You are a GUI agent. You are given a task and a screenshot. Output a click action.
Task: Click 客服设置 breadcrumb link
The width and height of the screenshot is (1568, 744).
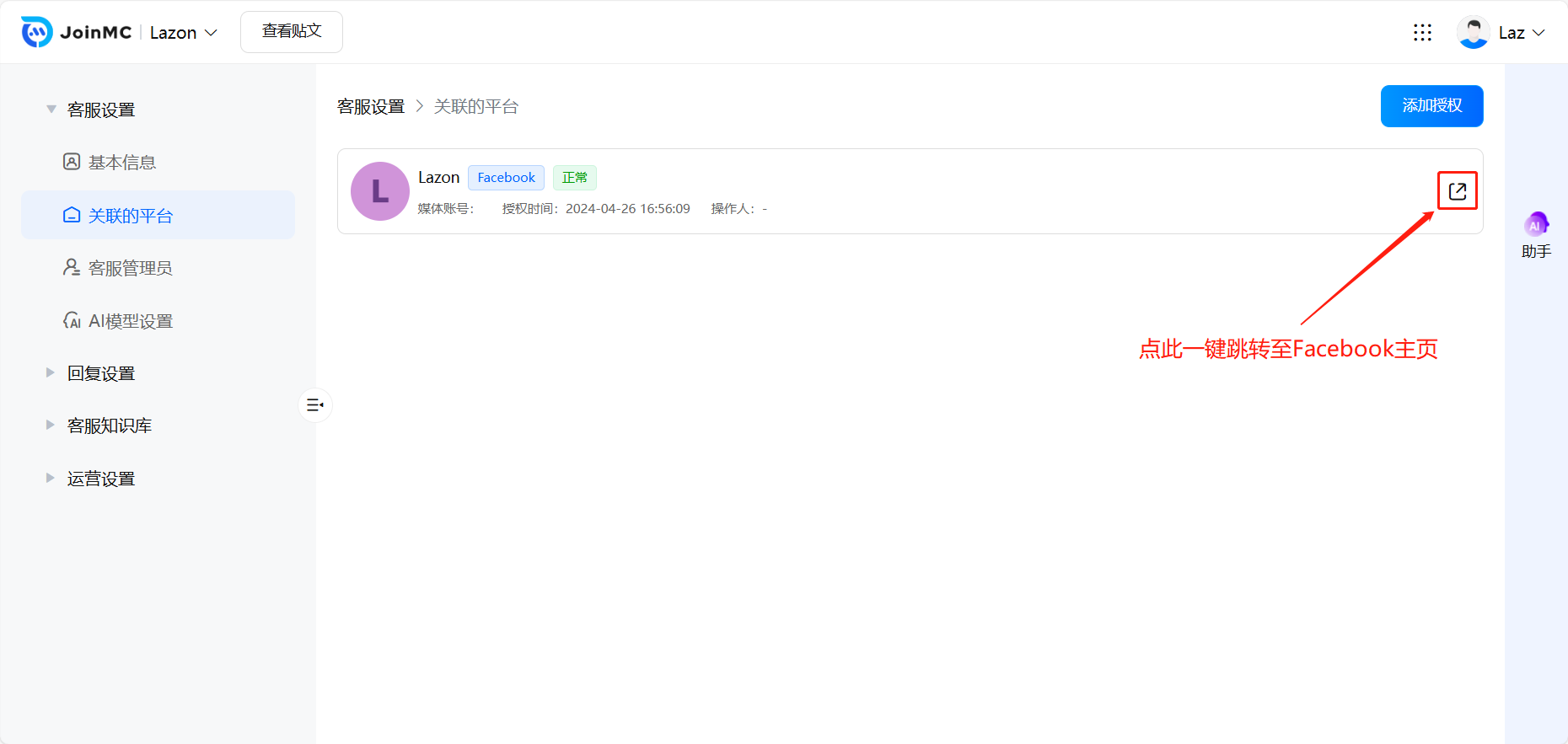pyautogui.click(x=371, y=107)
